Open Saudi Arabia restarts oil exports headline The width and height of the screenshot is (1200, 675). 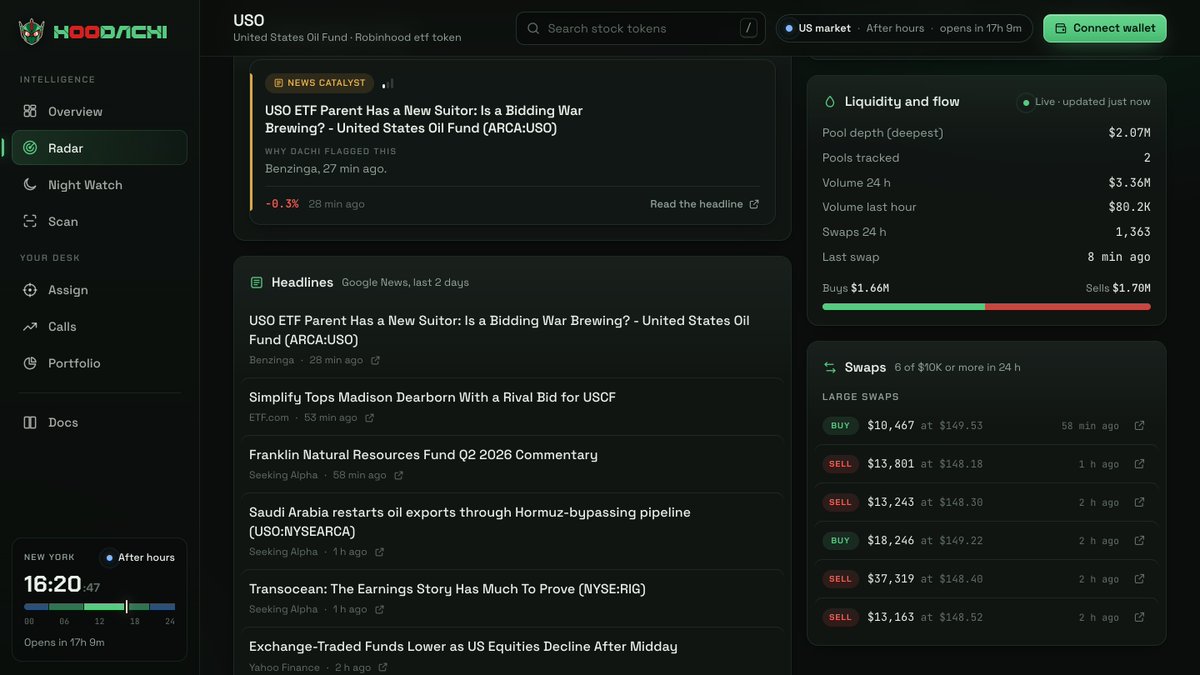(470, 521)
